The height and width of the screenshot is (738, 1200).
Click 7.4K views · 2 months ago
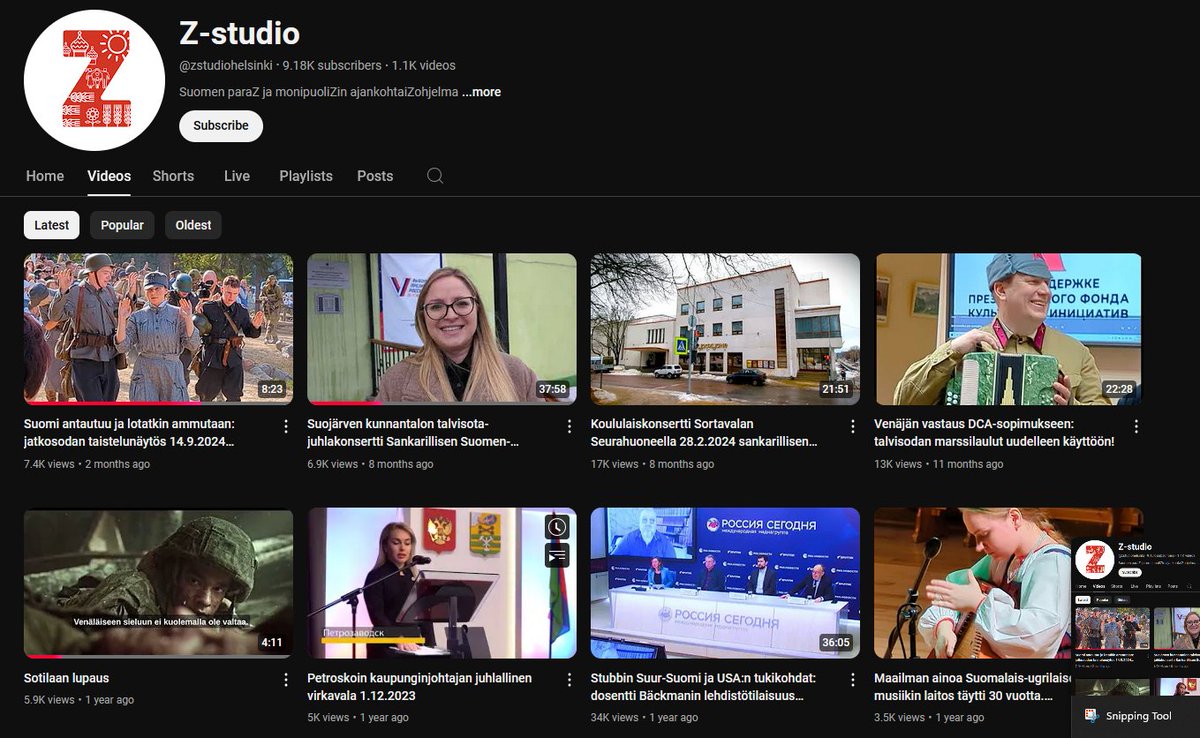(x=87, y=464)
